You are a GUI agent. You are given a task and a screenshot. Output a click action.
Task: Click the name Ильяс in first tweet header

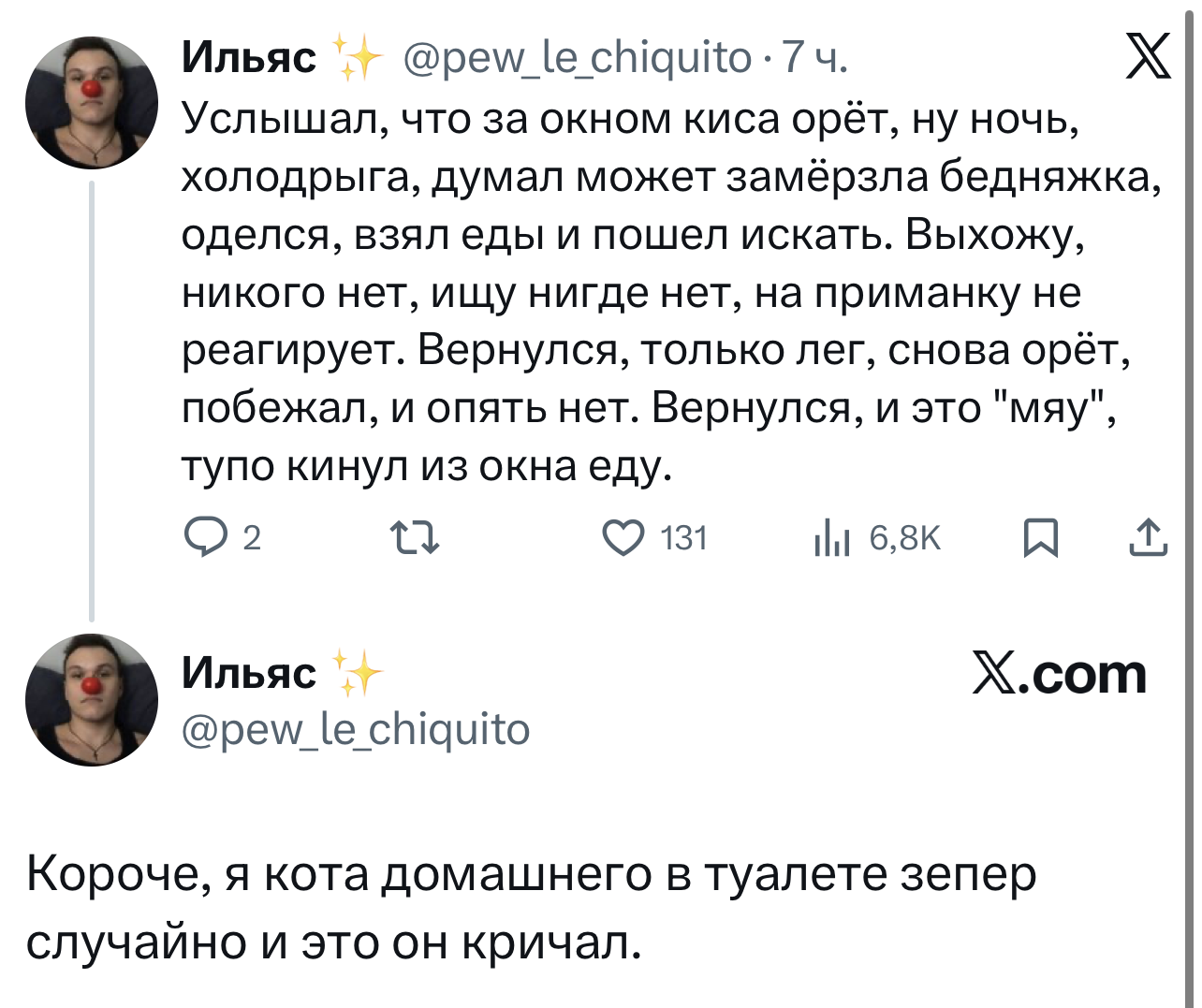(249, 57)
